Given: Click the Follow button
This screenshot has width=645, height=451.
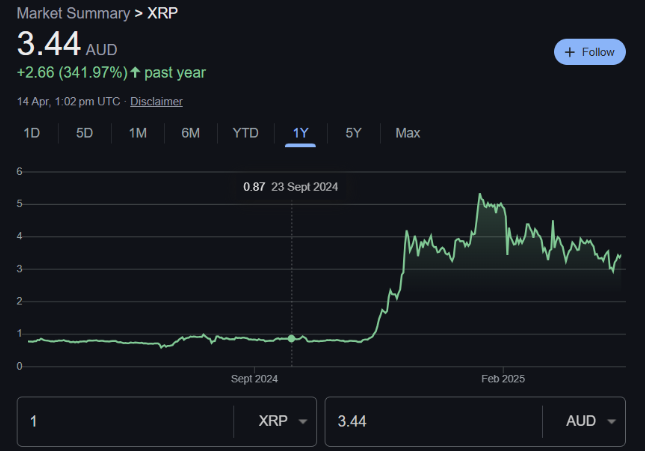Looking at the screenshot, I should click(x=589, y=52).
